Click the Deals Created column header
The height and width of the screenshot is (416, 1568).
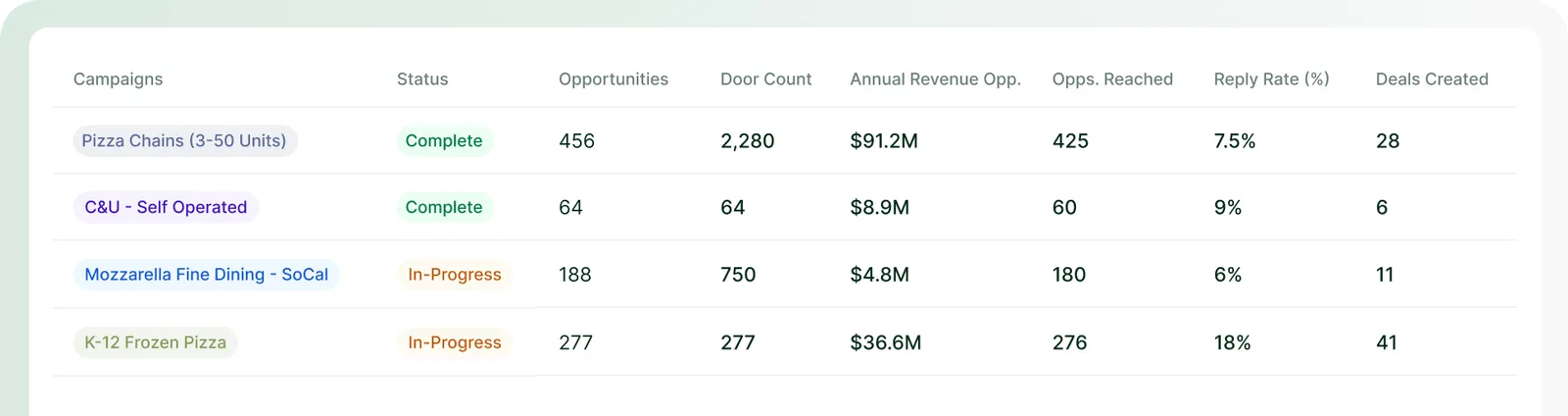pos(1432,79)
